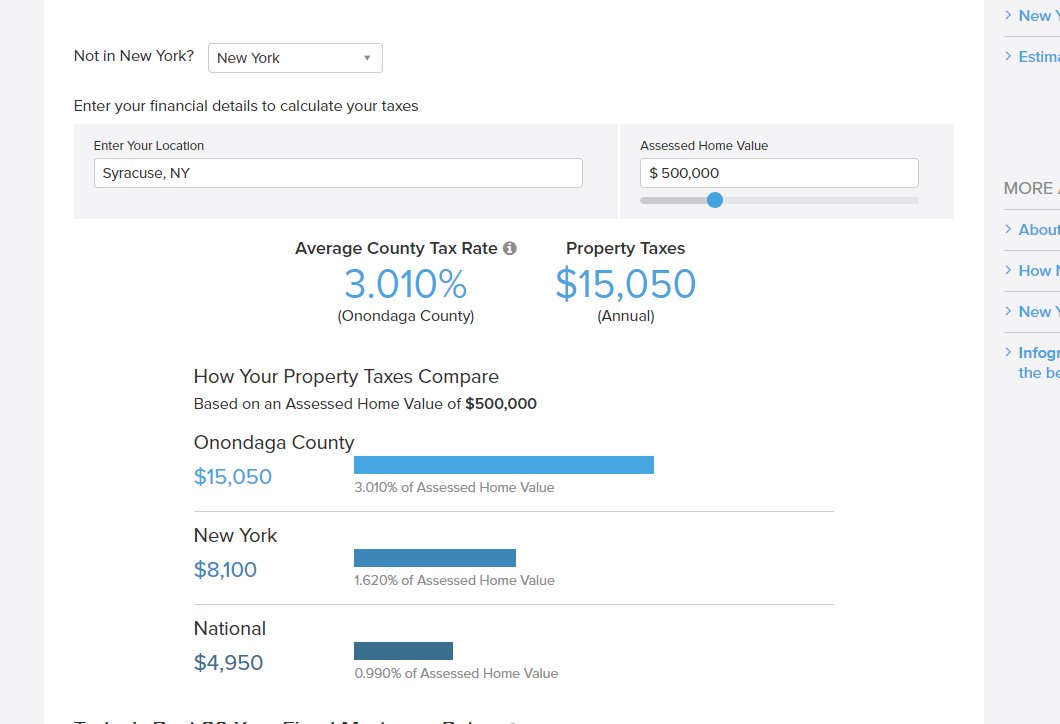Click the chevron icon beside the Estima link
This screenshot has height=724, width=1060.
click(x=1008, y=56)
